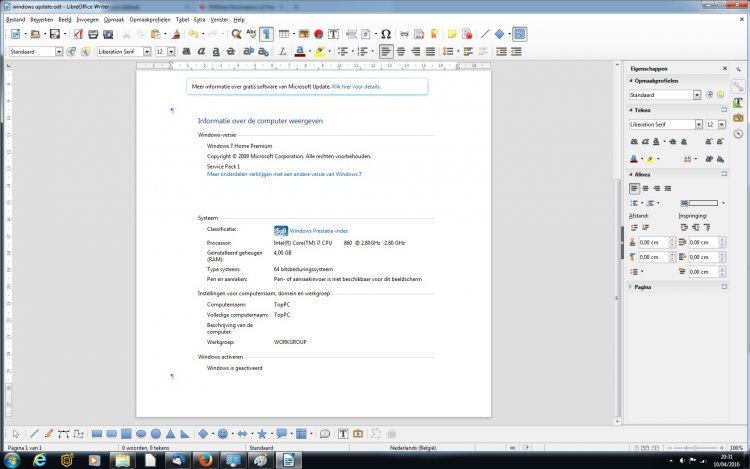Viewport: 750px width, 469px height.
Task: Toggle left alignment in sidebar Alinea section
Action: [634, 188]
